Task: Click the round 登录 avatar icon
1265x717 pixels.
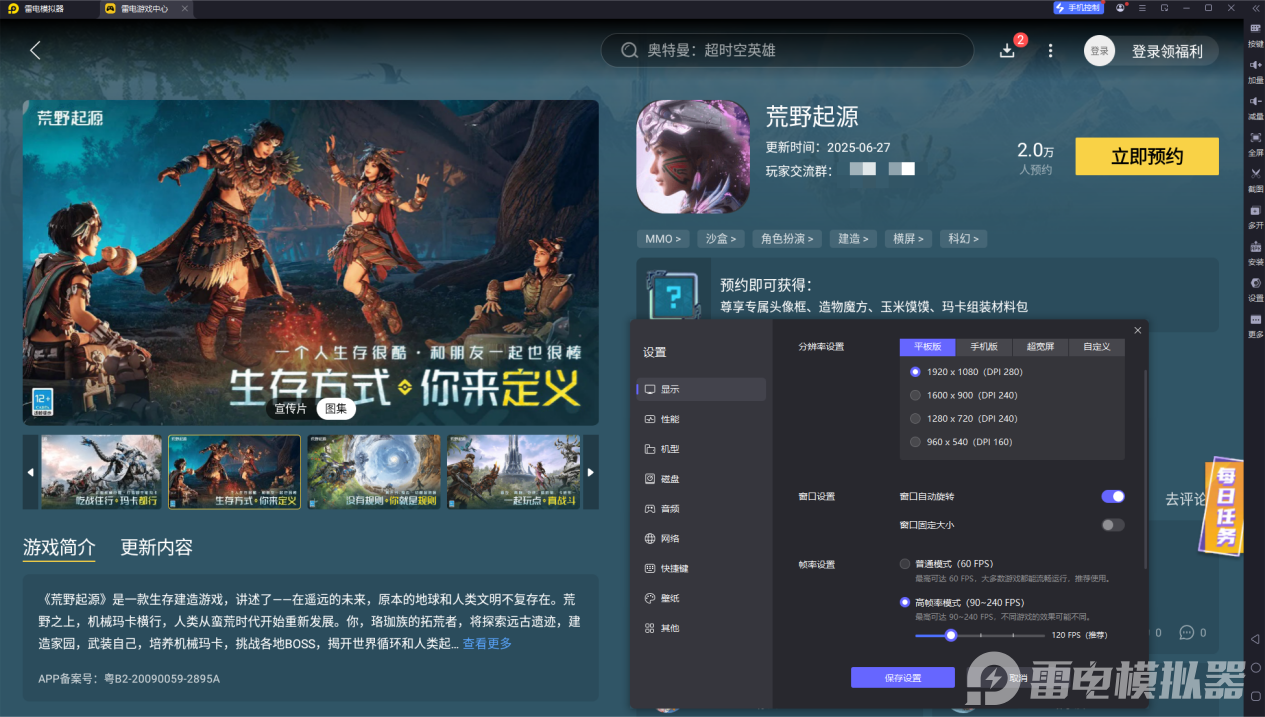Action: pyautogui.click(x=1099, y=51)
